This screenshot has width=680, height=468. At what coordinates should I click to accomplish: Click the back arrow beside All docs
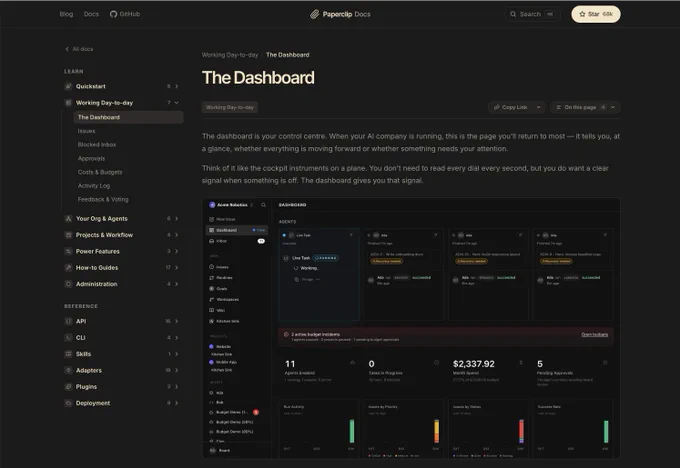(x=67, y=49)
